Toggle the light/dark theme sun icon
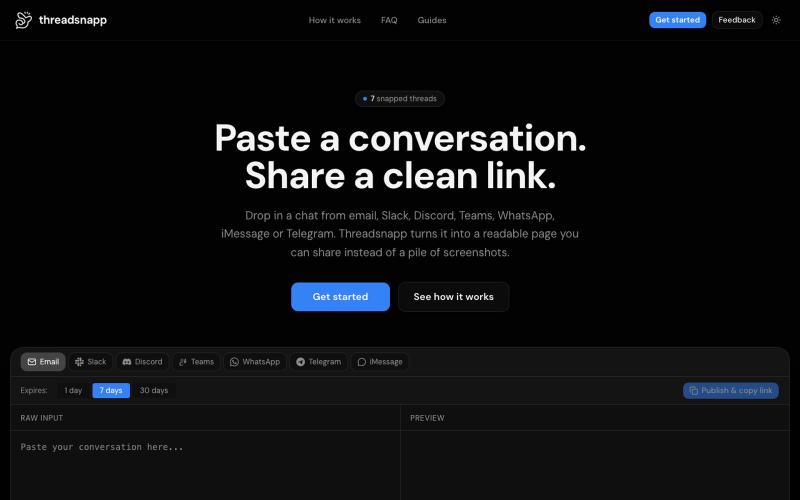Image resolution: width=800 pixels, height=500 pixels. tap(776, 20)
